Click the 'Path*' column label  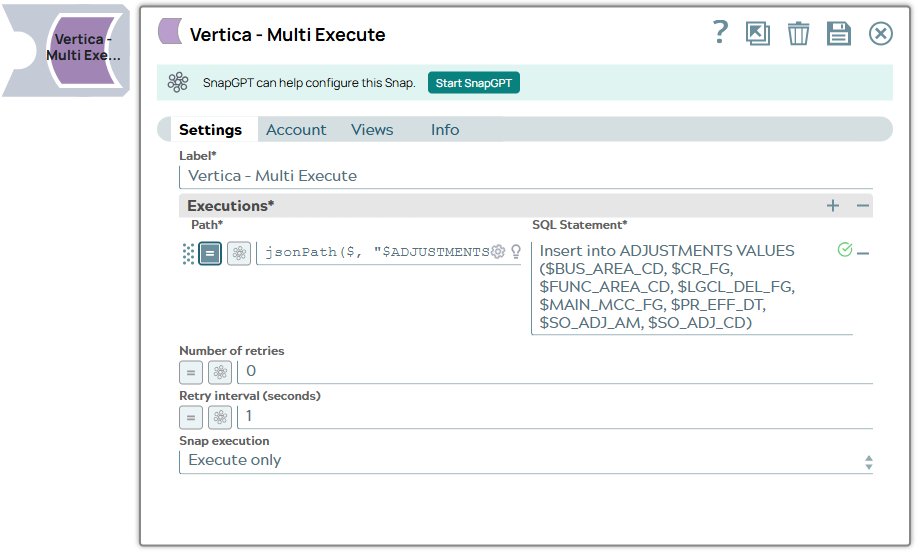click(206, 225)
